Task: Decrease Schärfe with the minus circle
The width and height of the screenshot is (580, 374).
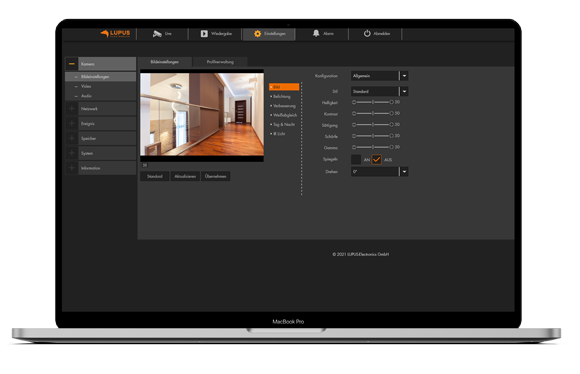Action: (354, 136)
